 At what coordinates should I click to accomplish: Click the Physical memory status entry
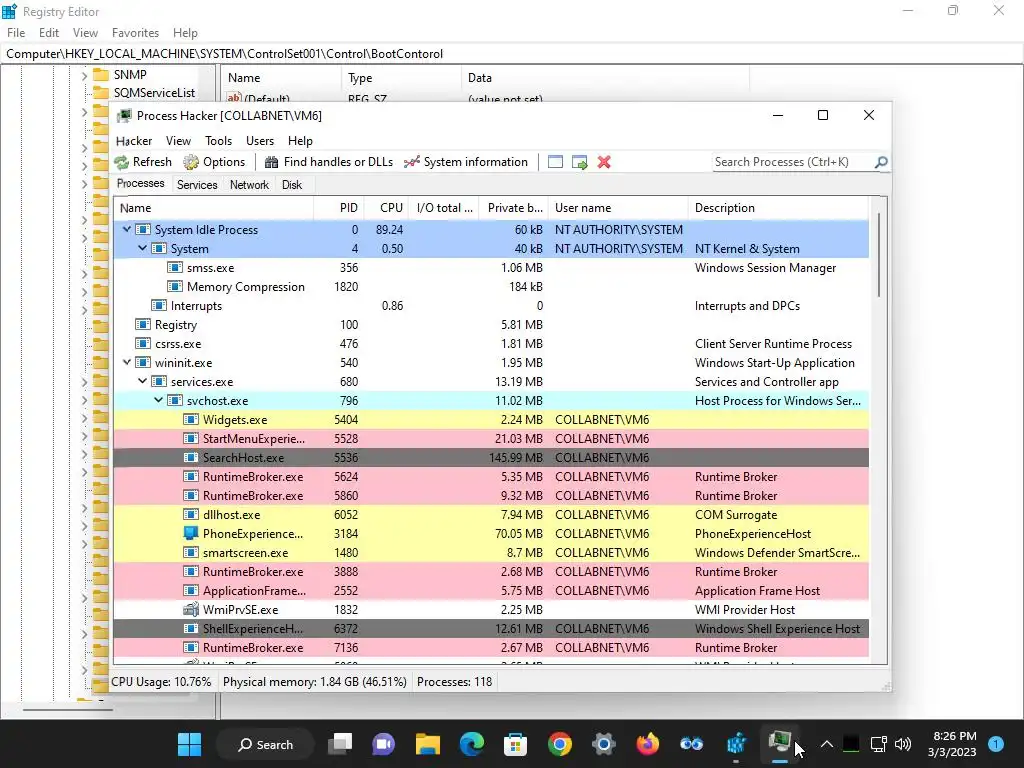point(315,682)
